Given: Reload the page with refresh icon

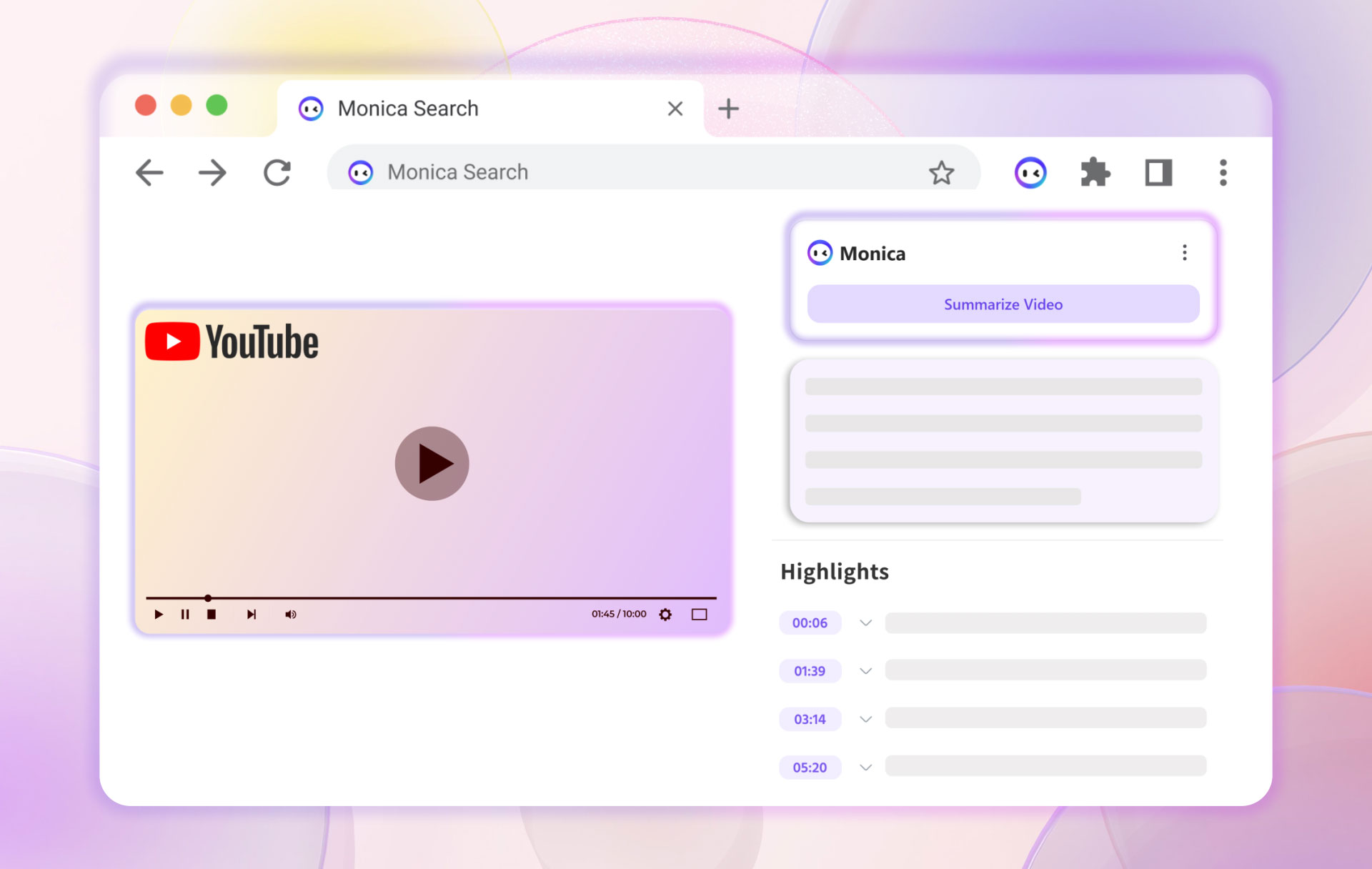Looking at the screenshot, I should pos(277,172).
